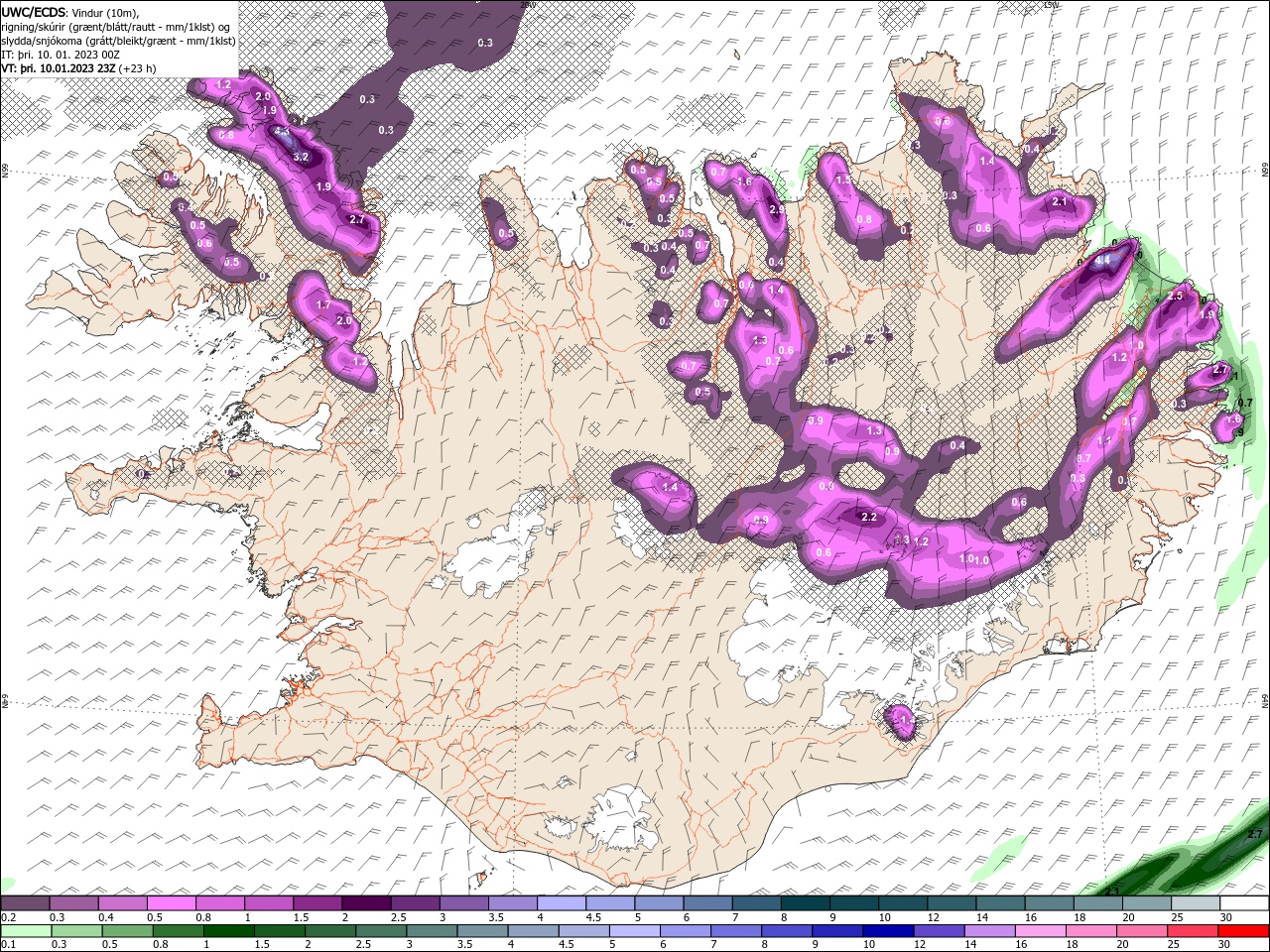Pick the dark blue swatch at bottom-row label 10

(x=888, y=931)
